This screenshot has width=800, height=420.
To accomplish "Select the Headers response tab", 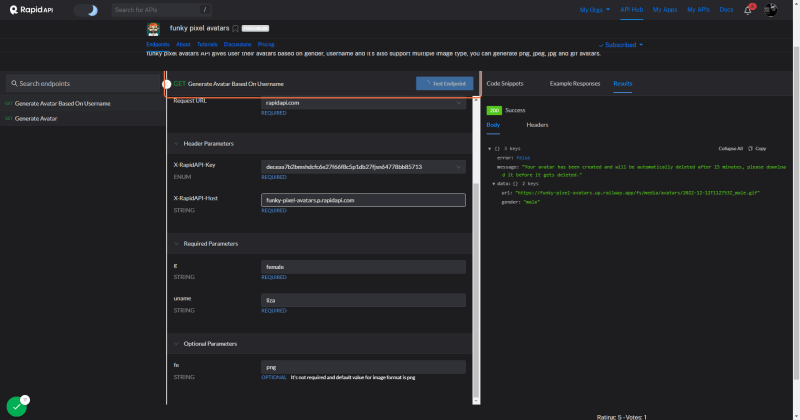I will [x=537, y=125].
